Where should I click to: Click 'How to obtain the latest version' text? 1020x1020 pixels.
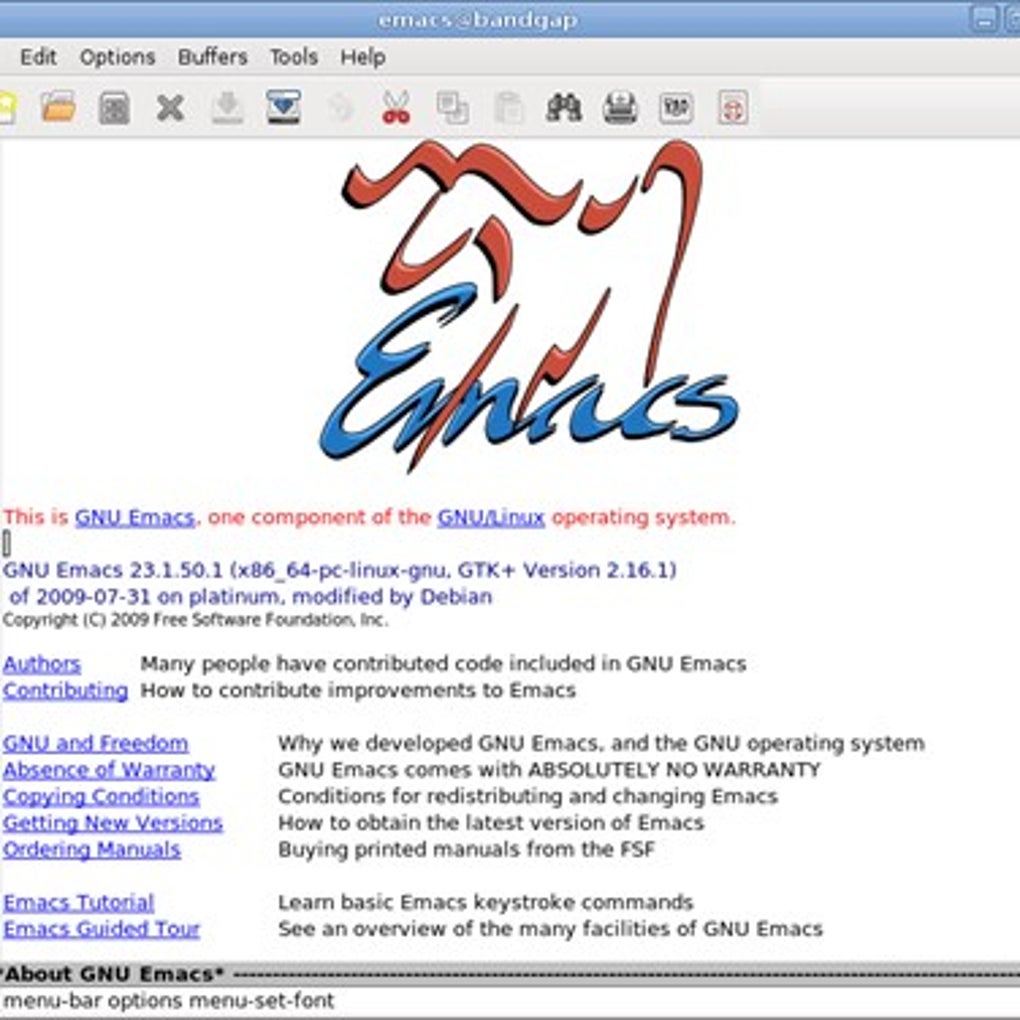pyautogui.click(x=490, y=823)
